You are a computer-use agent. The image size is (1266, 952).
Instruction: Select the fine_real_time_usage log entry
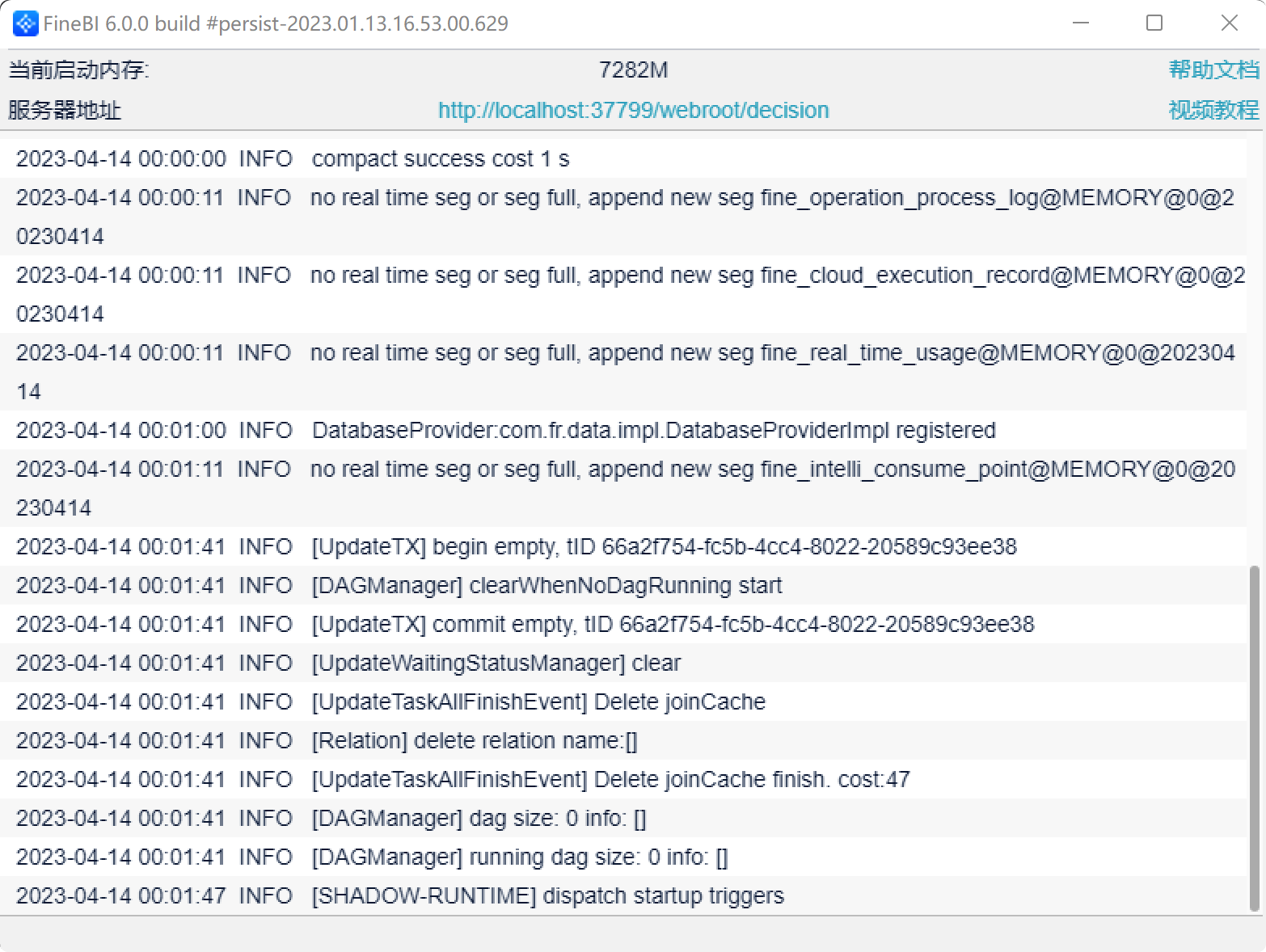pos(623,372)
